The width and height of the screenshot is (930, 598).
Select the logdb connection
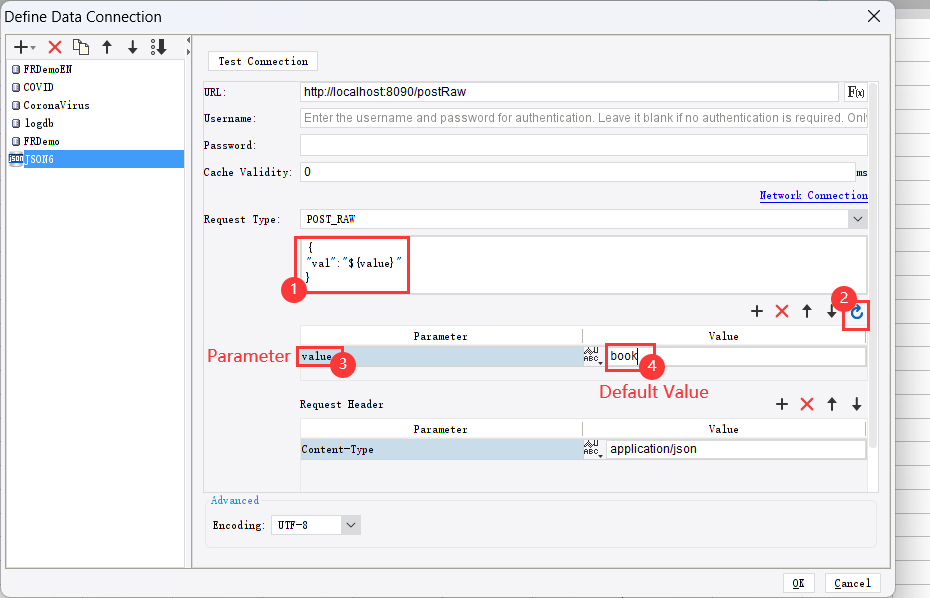click(38, 122)
